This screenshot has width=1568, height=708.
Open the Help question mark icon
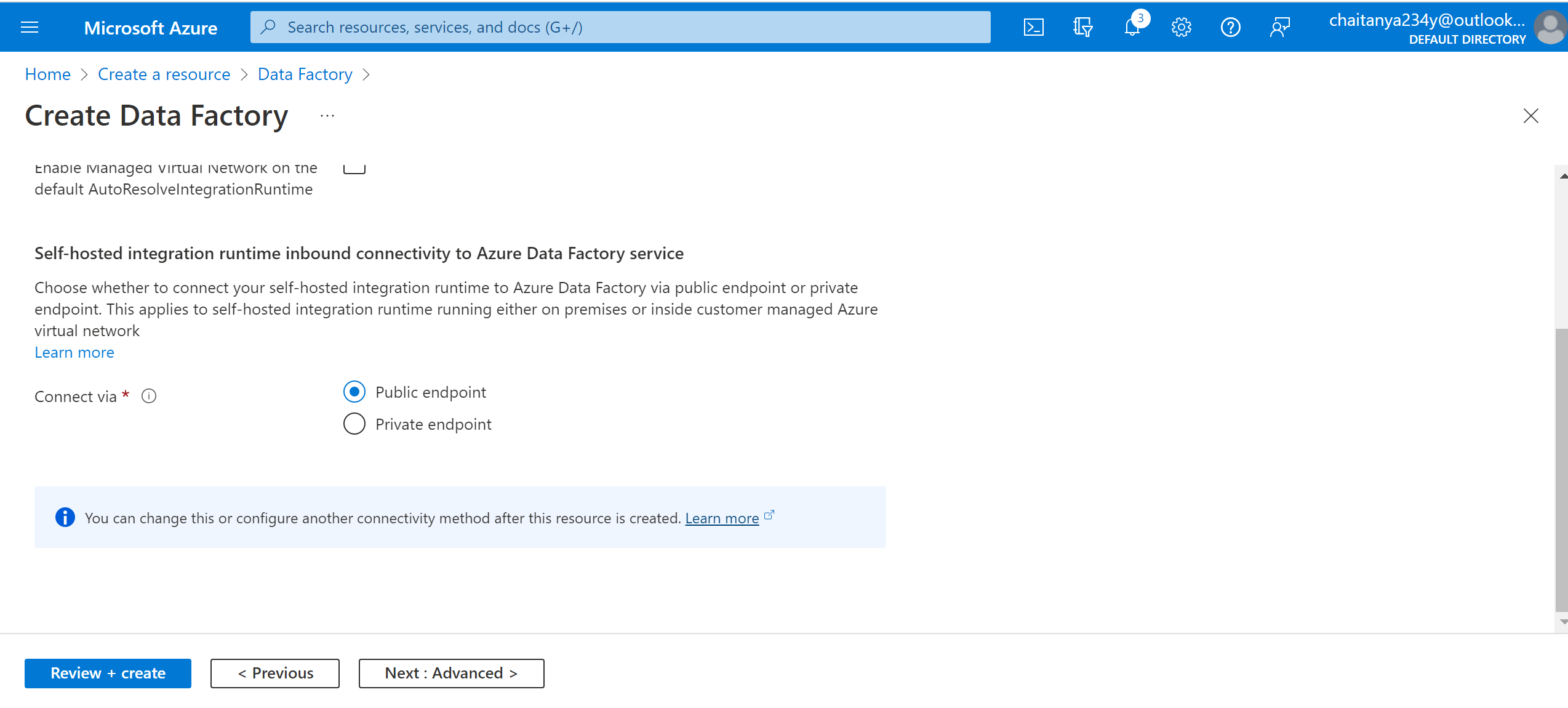1230,27
